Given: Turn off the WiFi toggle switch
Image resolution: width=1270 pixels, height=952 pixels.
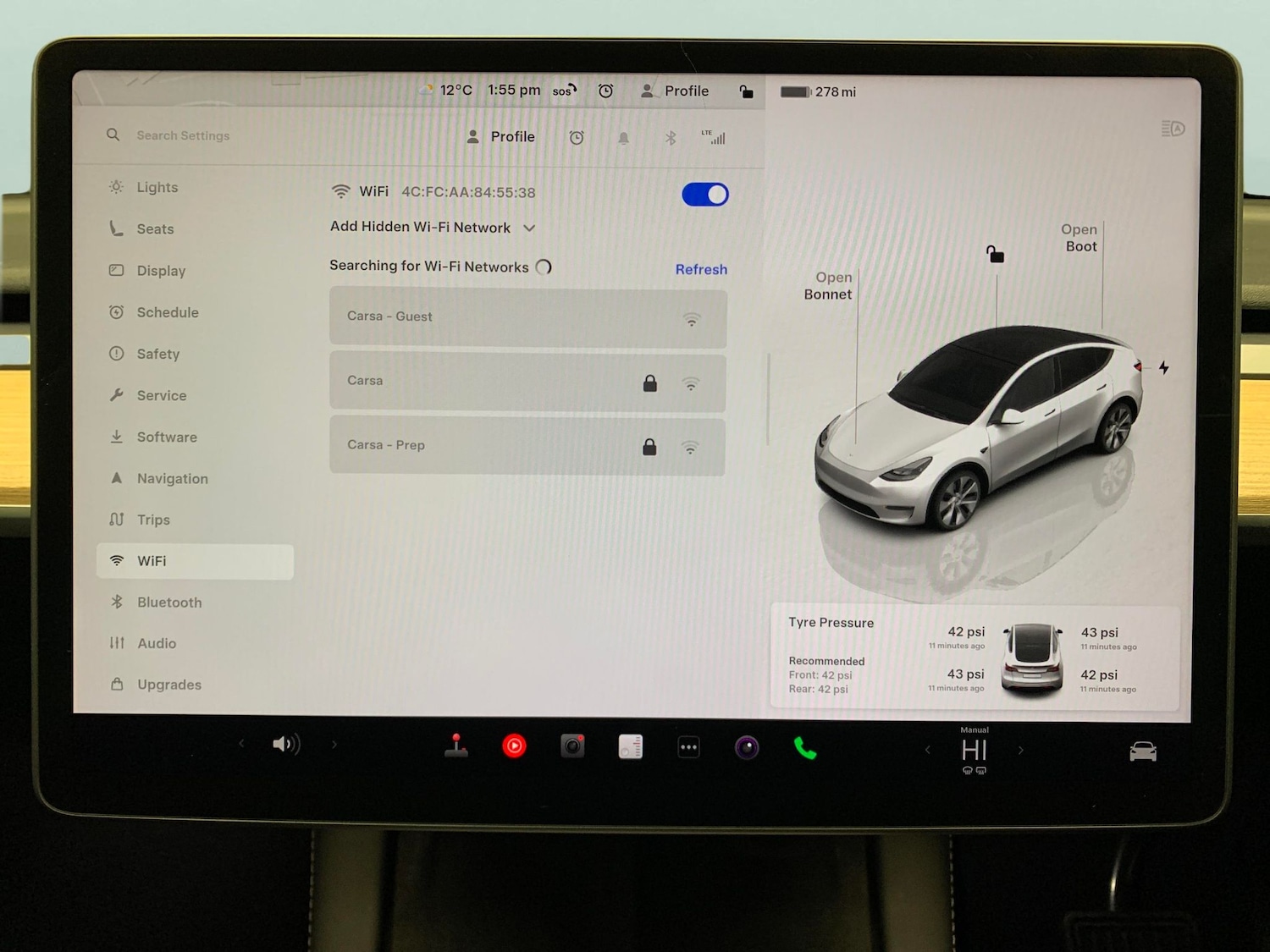Looking at the screenshot, I should 704,195.
